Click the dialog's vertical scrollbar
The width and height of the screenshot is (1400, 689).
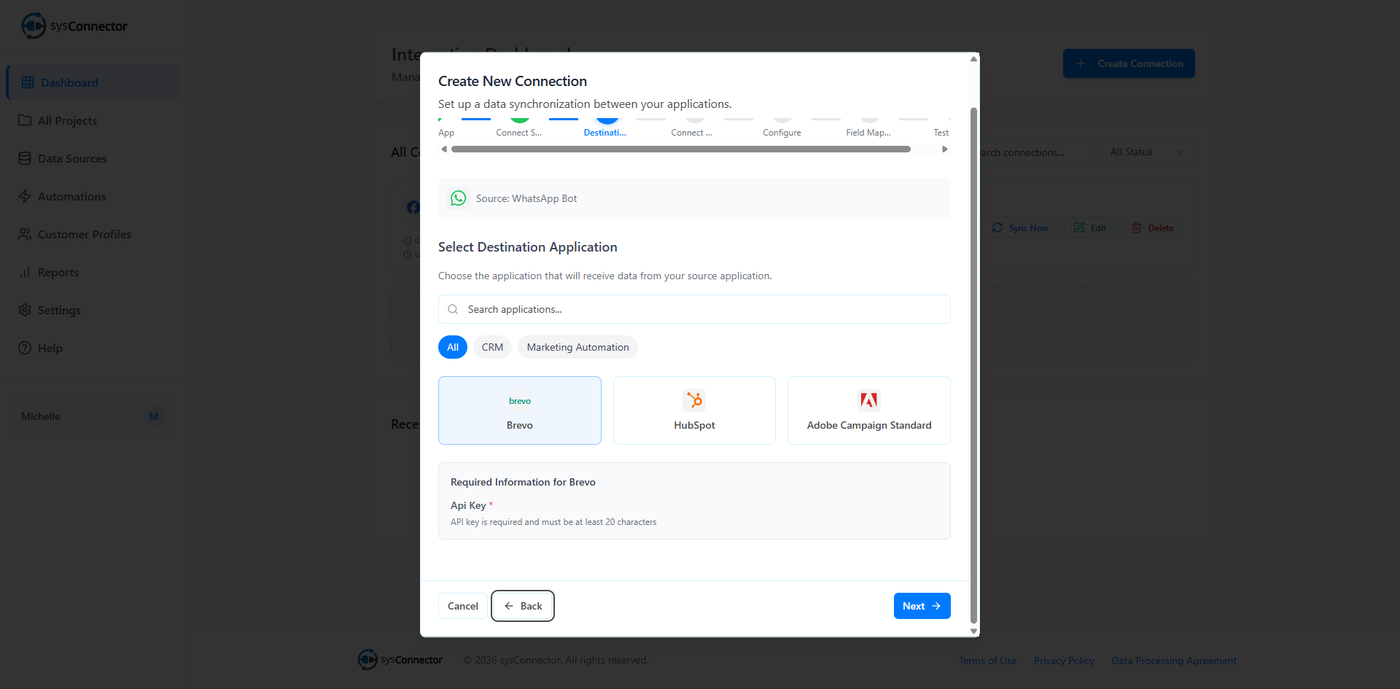click(x=974, y=366)
